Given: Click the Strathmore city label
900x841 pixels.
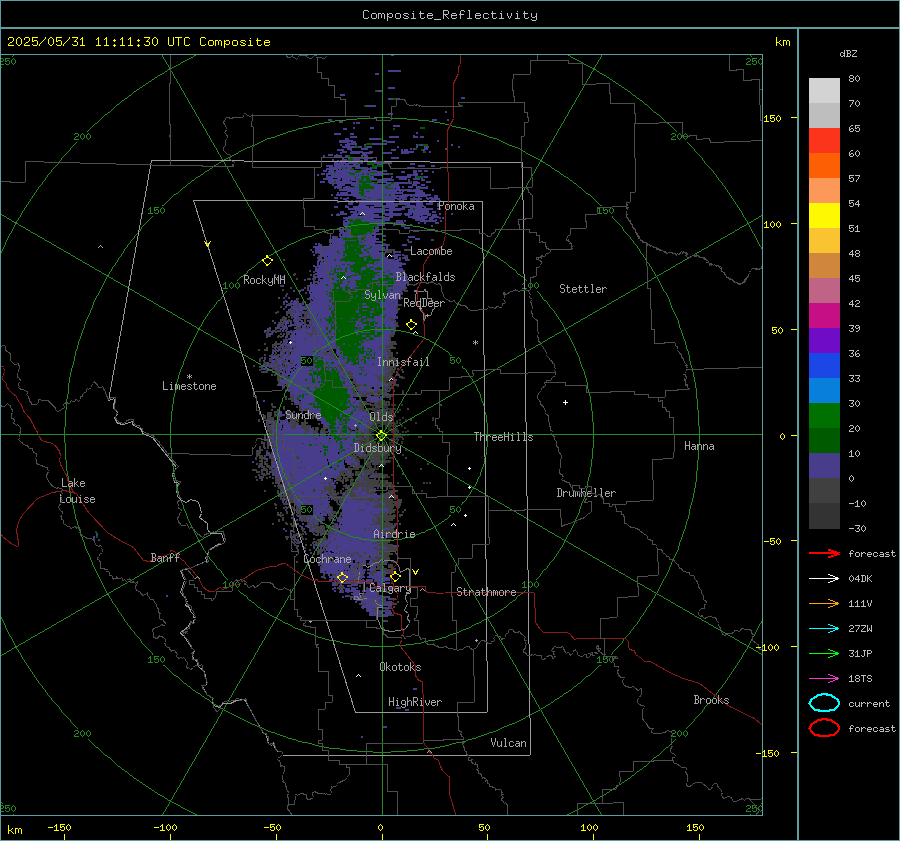Looking at the screenshot, I should click(x=486, y=592).
